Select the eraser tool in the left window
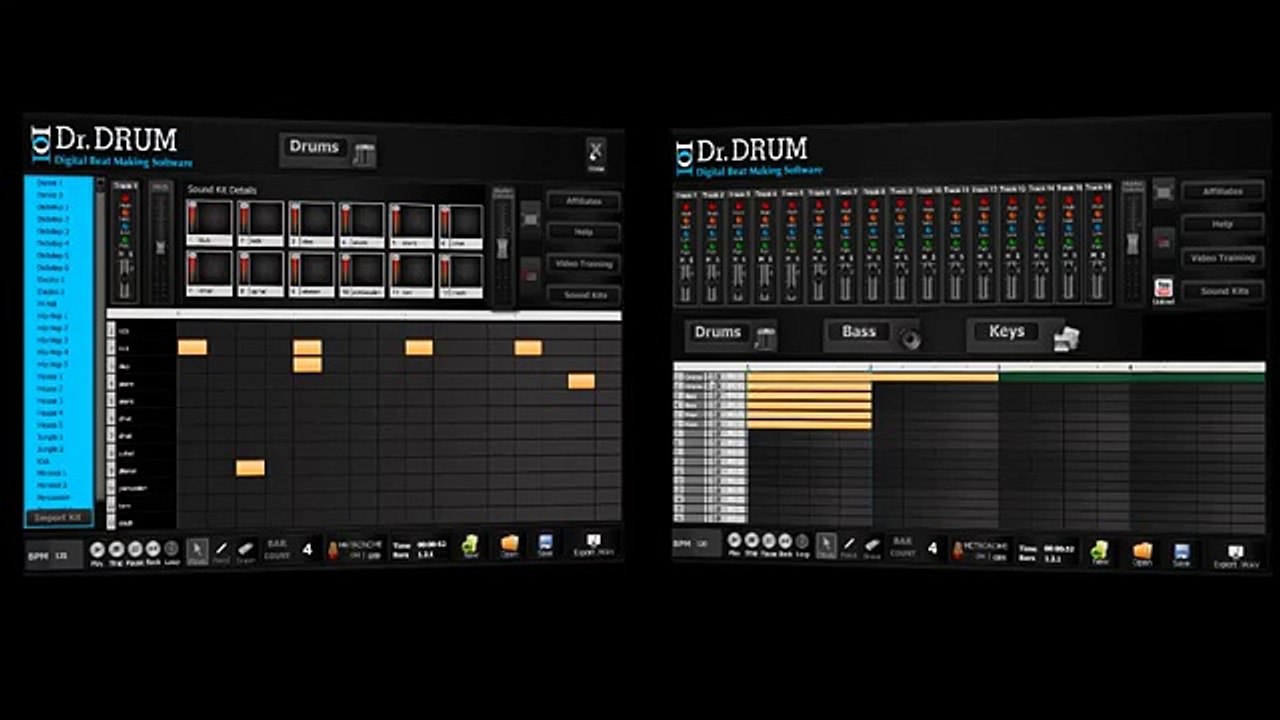 pos(246,549)
